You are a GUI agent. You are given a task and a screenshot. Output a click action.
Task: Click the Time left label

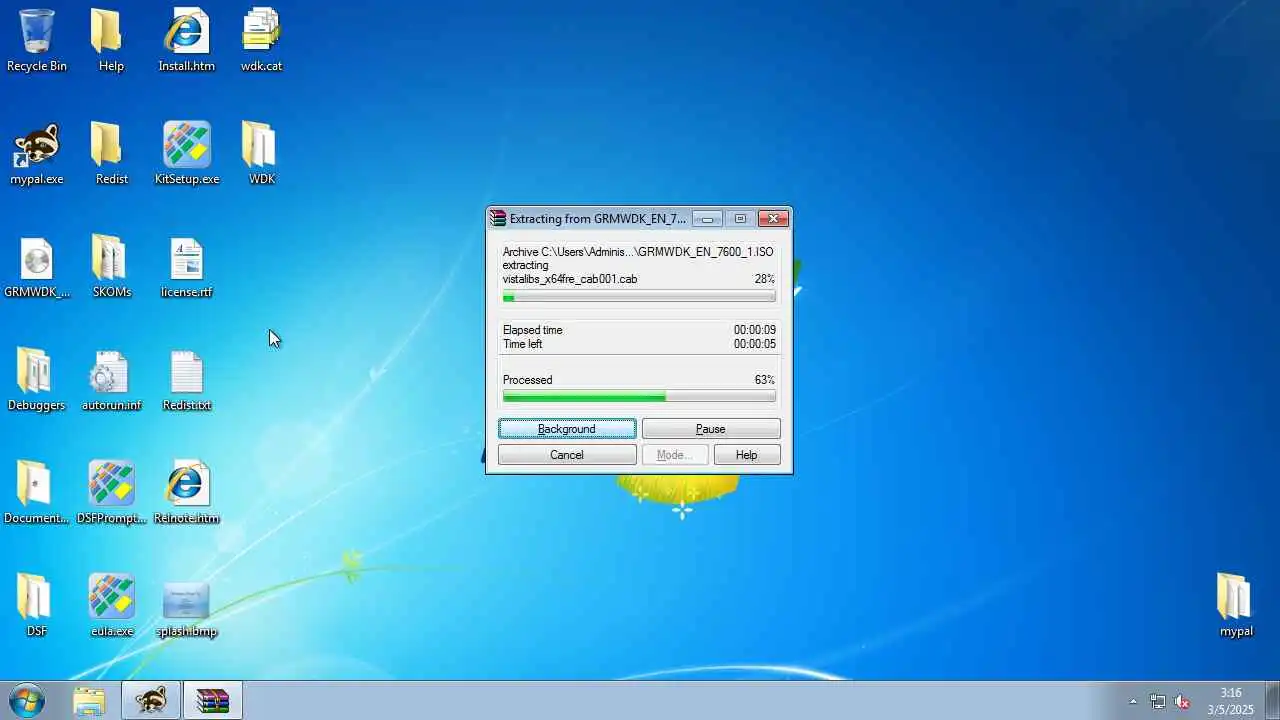pyautogui.click(x=523, y=344)
